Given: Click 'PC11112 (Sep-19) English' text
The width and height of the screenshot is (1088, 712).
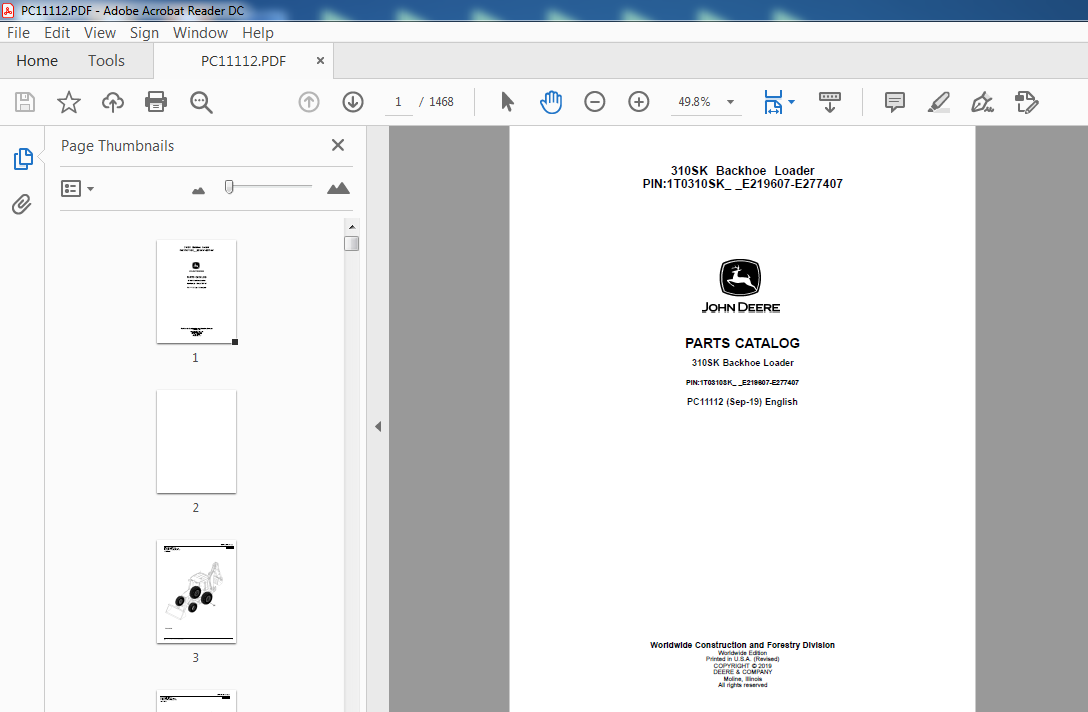Looking at the screenshot, I should [742, 402].
